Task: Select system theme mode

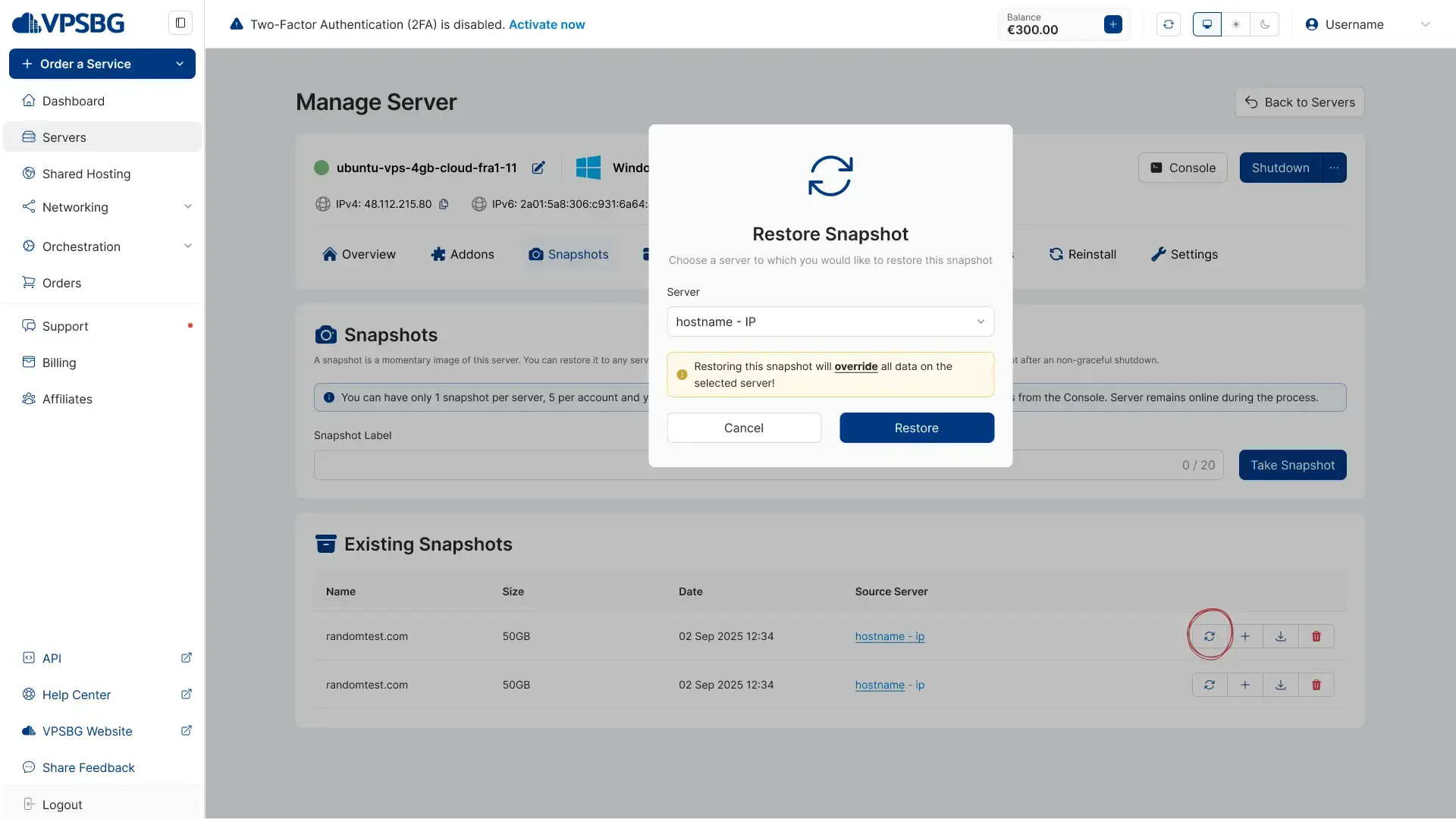Action: (1207, 24)
